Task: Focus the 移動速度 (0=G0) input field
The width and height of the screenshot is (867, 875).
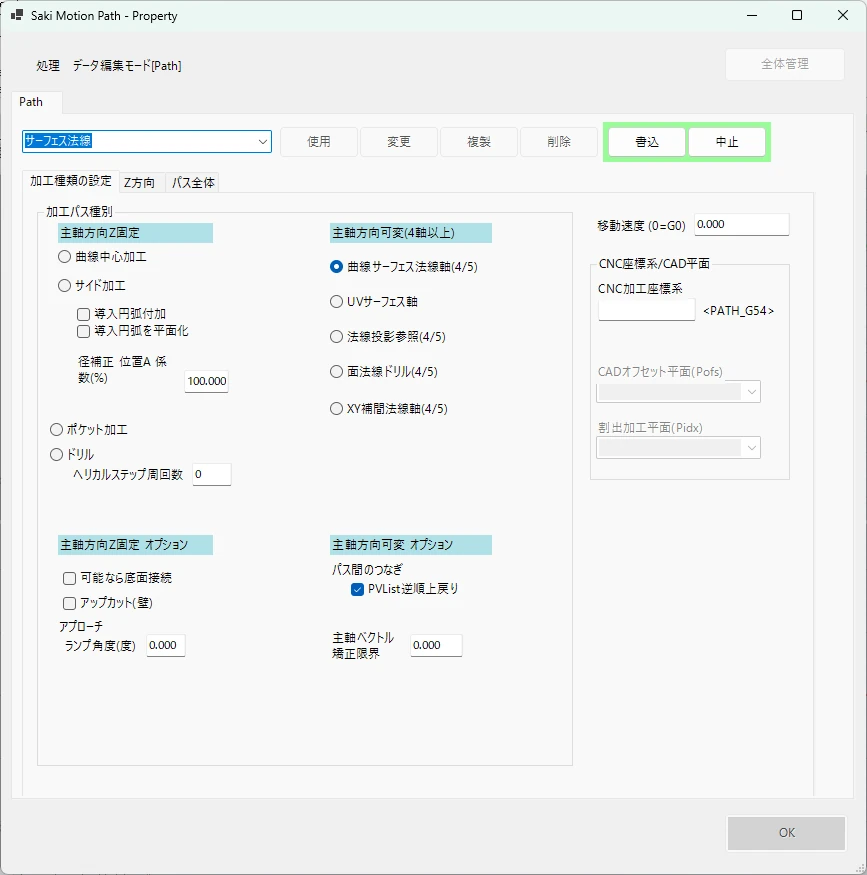Action: click(742, 224)
